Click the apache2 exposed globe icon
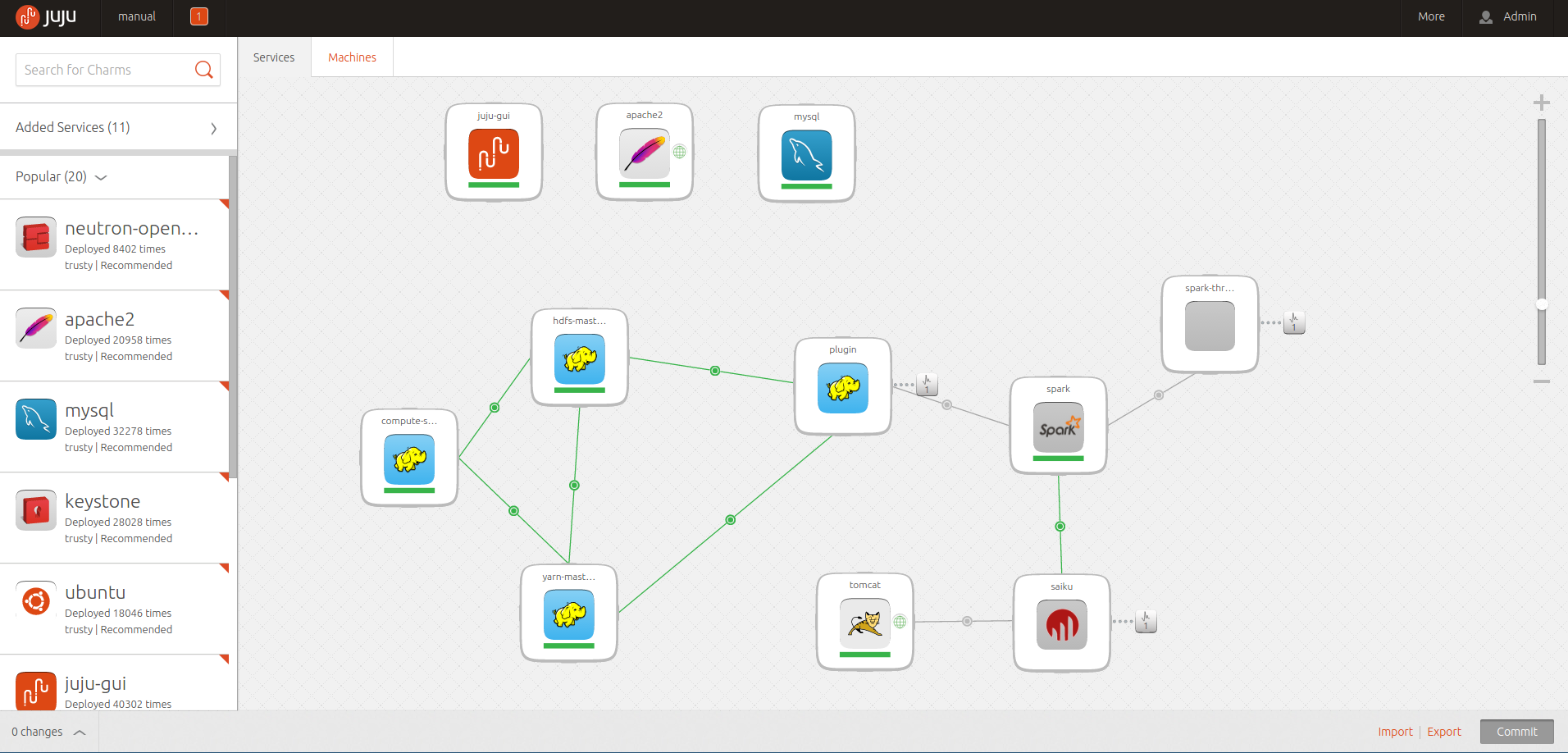 click(680, 152)
